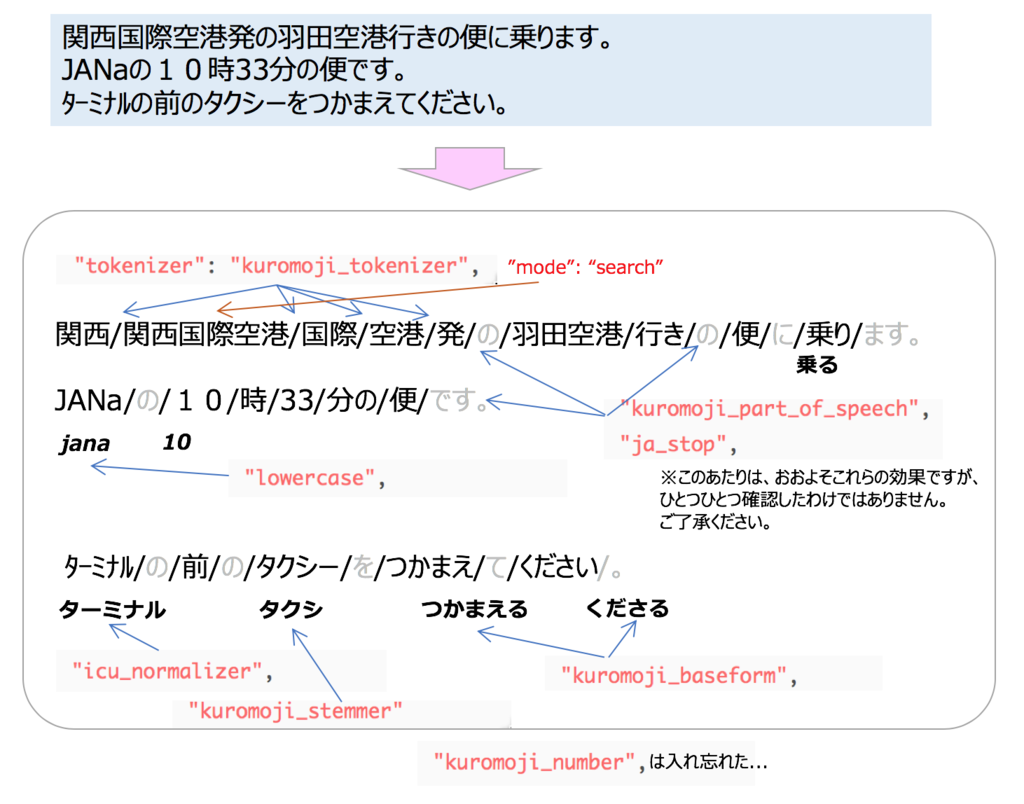Click the token 33 in second tokenized line

click(x=297, y=400)
